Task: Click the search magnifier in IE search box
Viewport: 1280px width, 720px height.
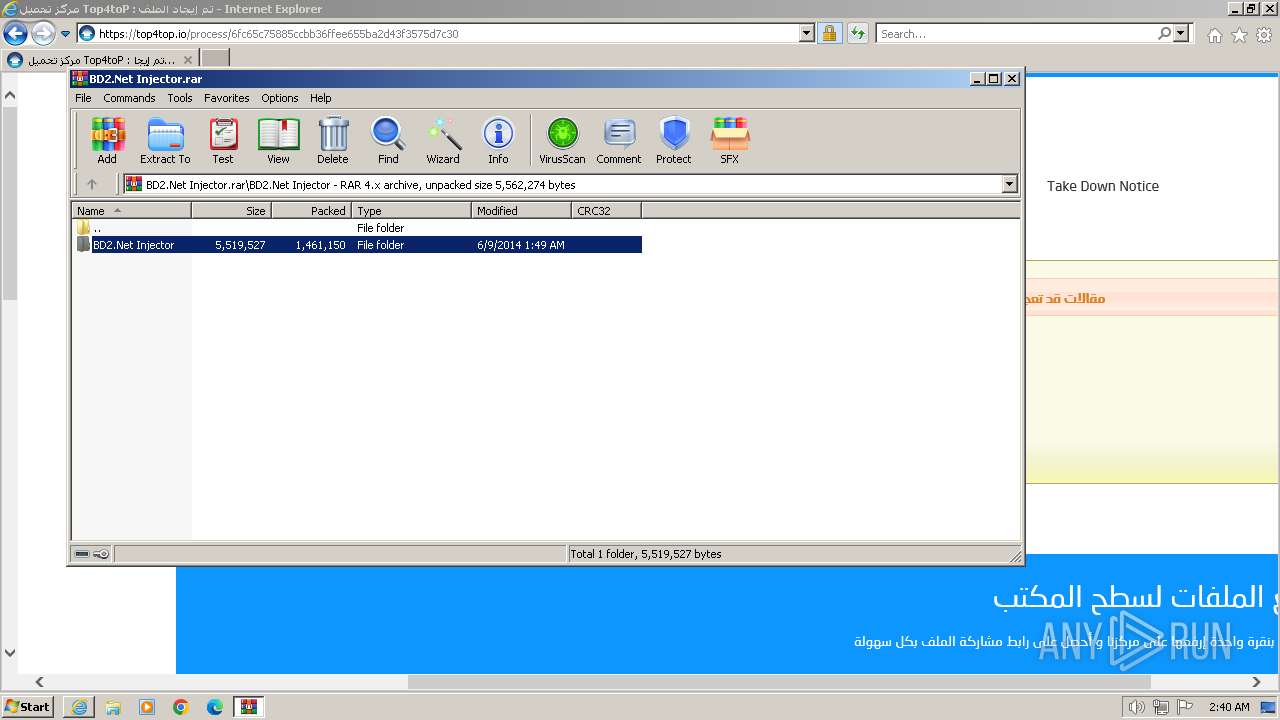Action: [x=1164, y=33]
